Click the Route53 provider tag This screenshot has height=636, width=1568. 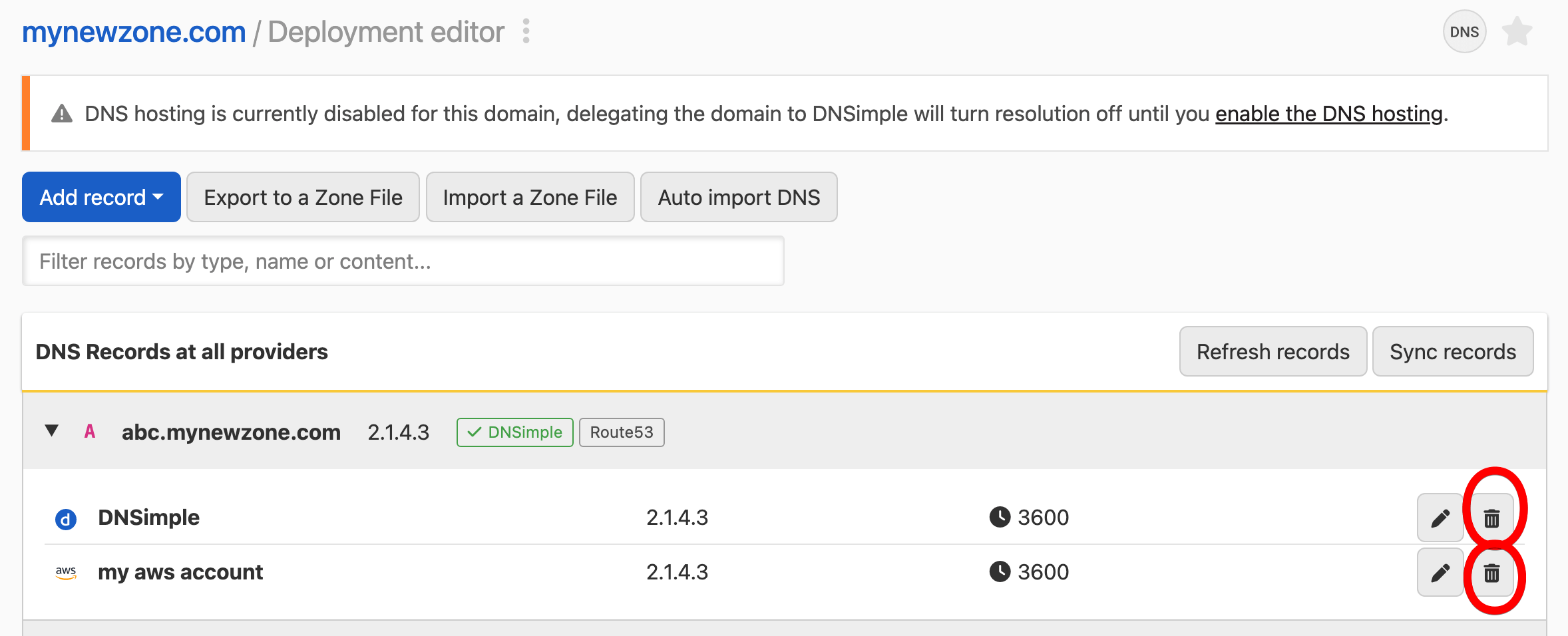pos(621,432)
